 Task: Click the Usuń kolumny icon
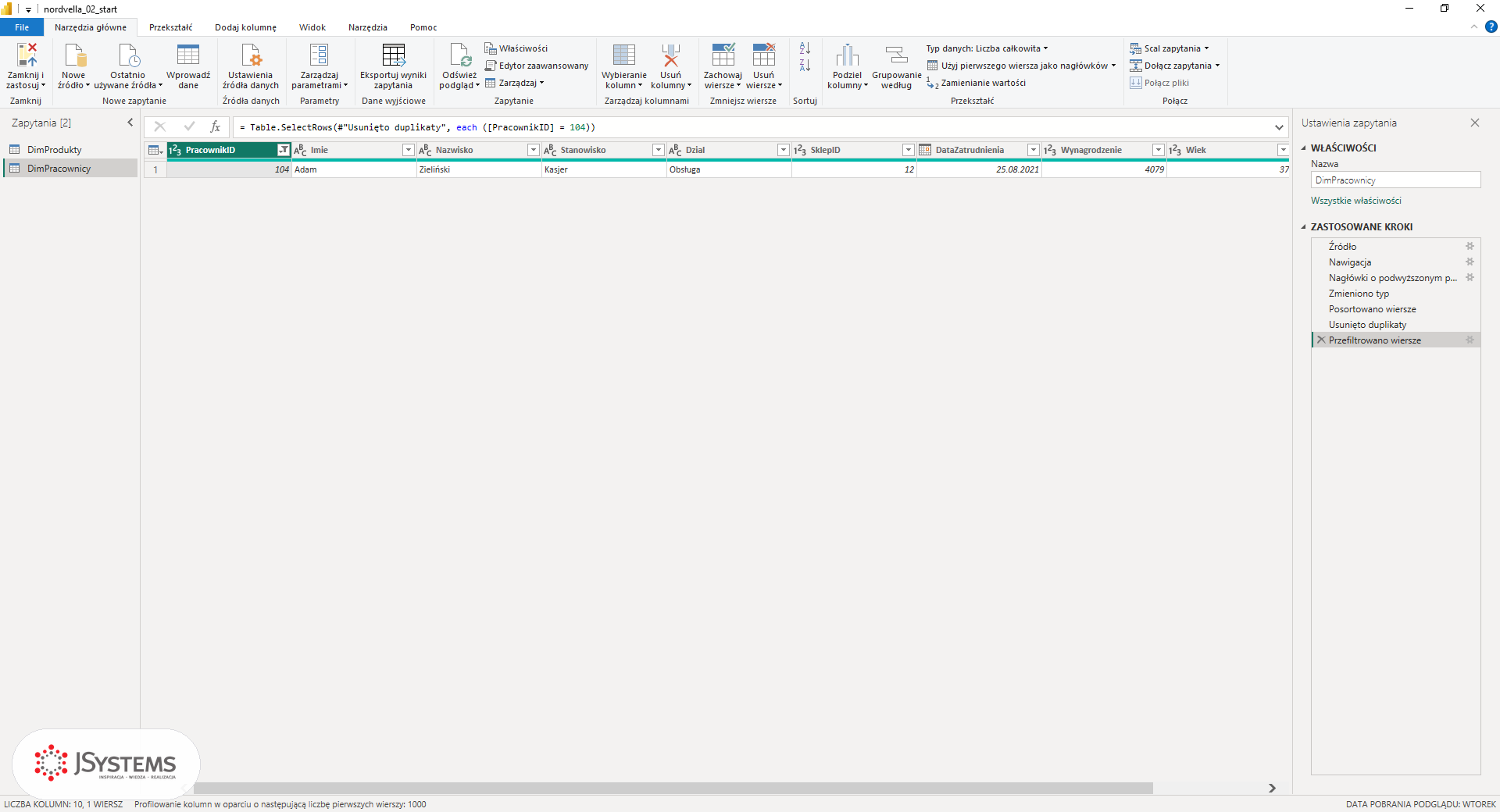pos(671,55)
